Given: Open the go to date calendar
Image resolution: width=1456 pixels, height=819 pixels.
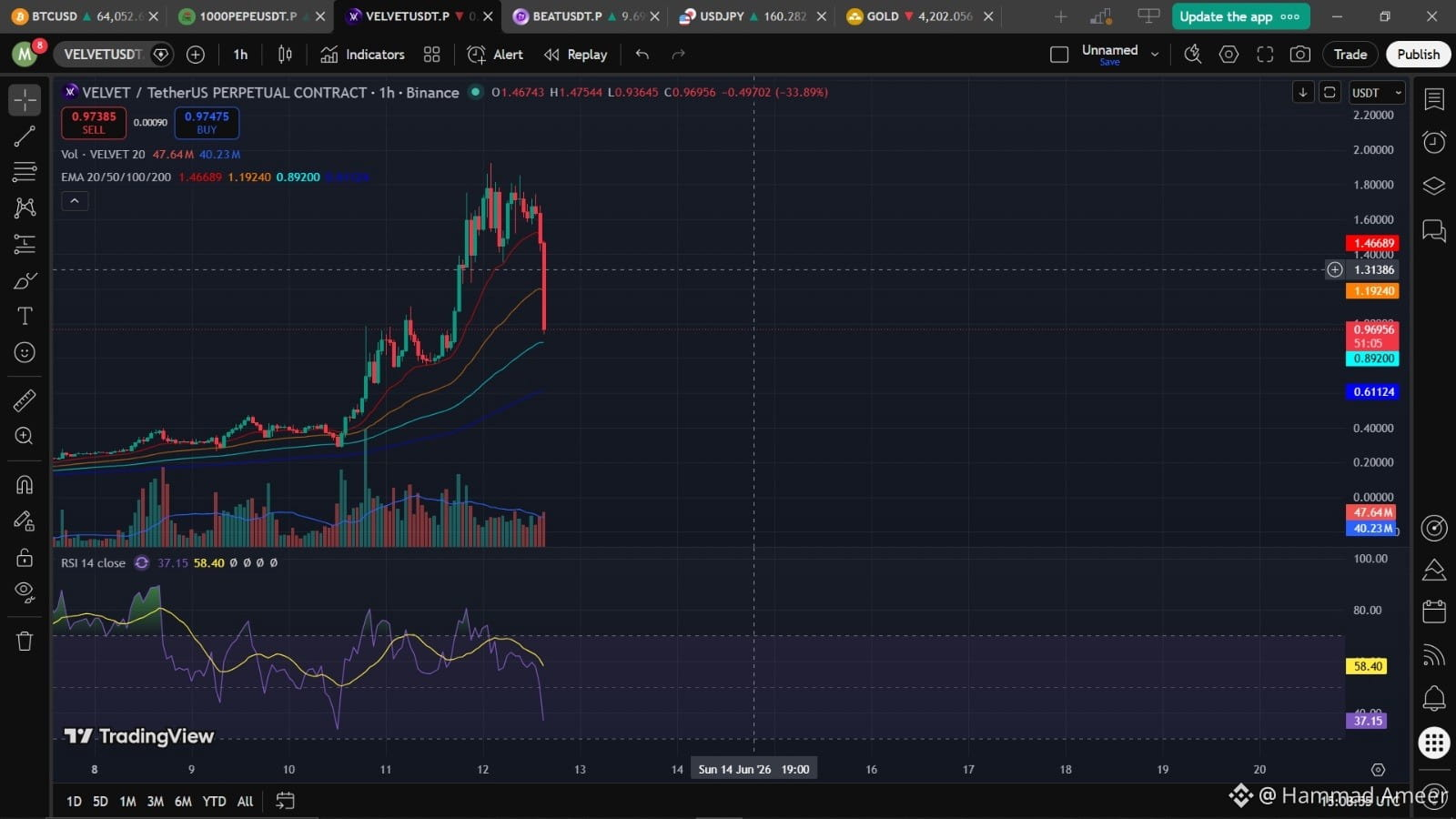Looking at the screenshot, I should (x=285, y=802).
